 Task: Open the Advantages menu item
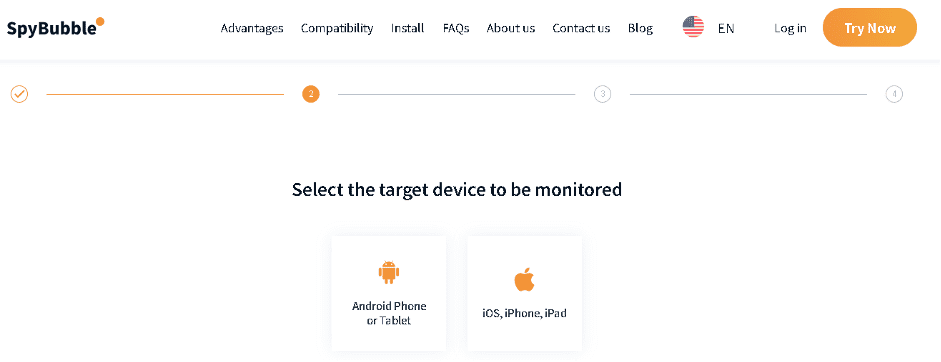pos(252,28)
